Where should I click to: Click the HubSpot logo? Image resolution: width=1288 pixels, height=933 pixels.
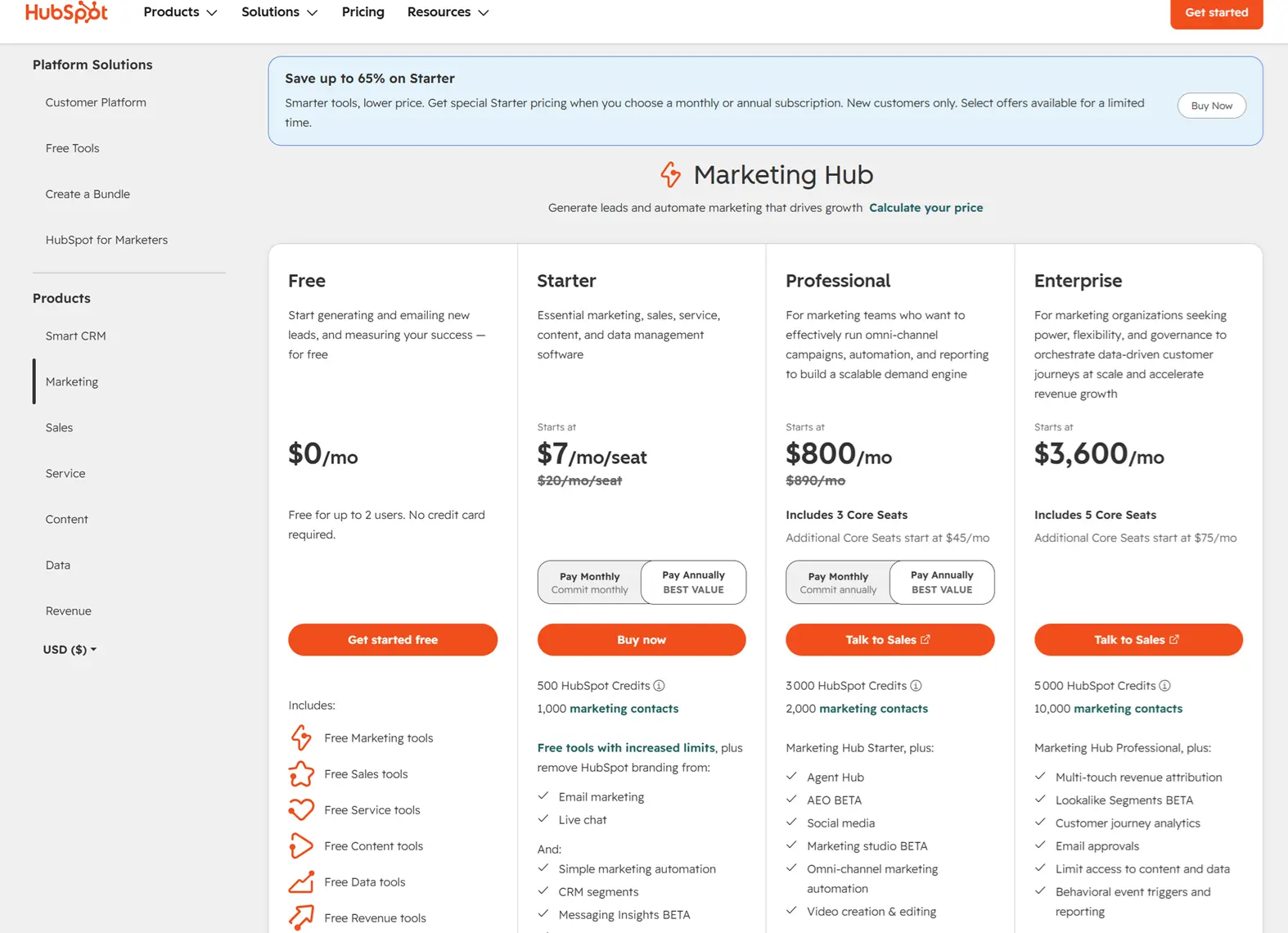pos(66,11)
